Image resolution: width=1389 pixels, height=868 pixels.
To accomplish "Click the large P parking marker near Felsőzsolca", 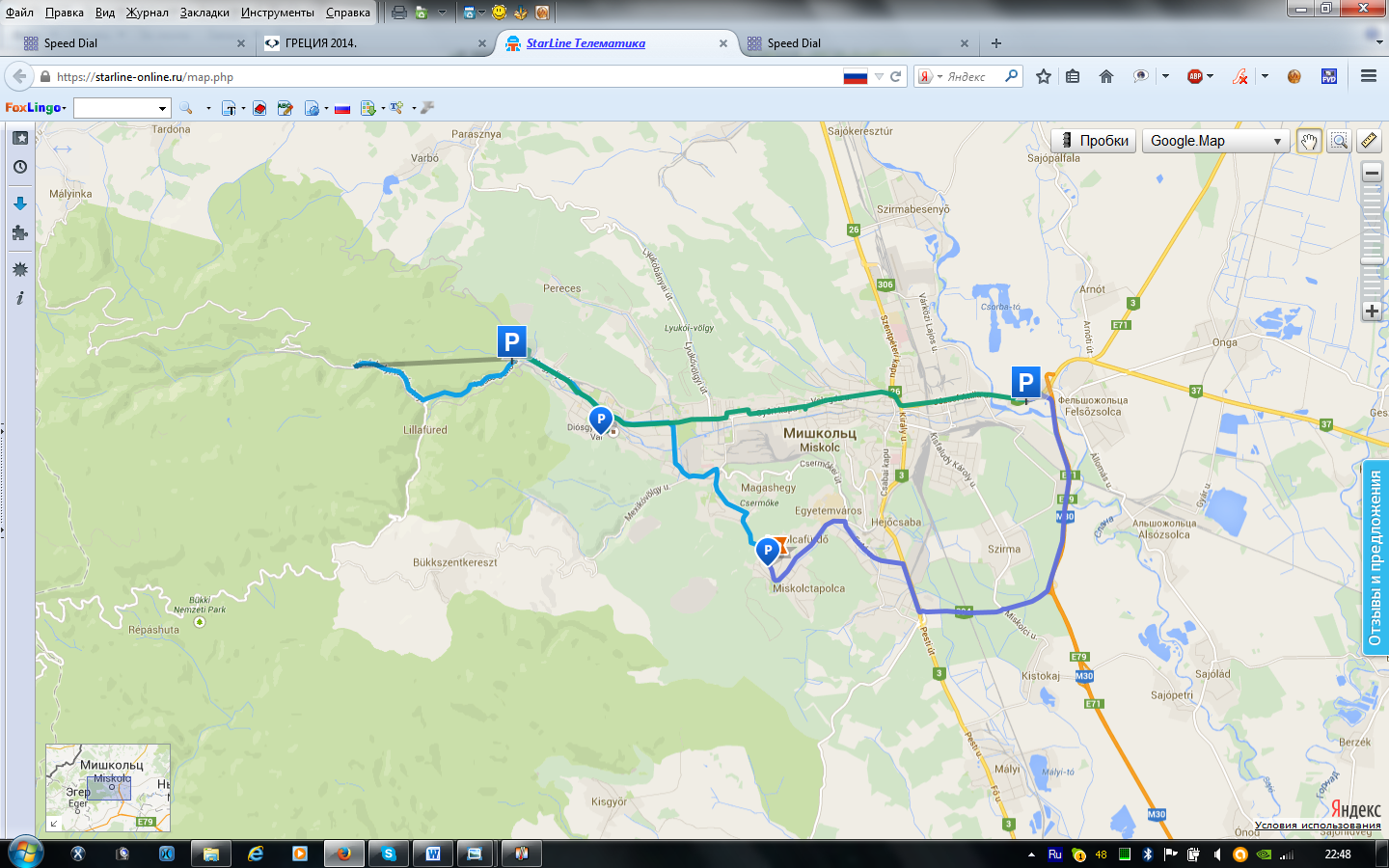I will click(1025, 382).
